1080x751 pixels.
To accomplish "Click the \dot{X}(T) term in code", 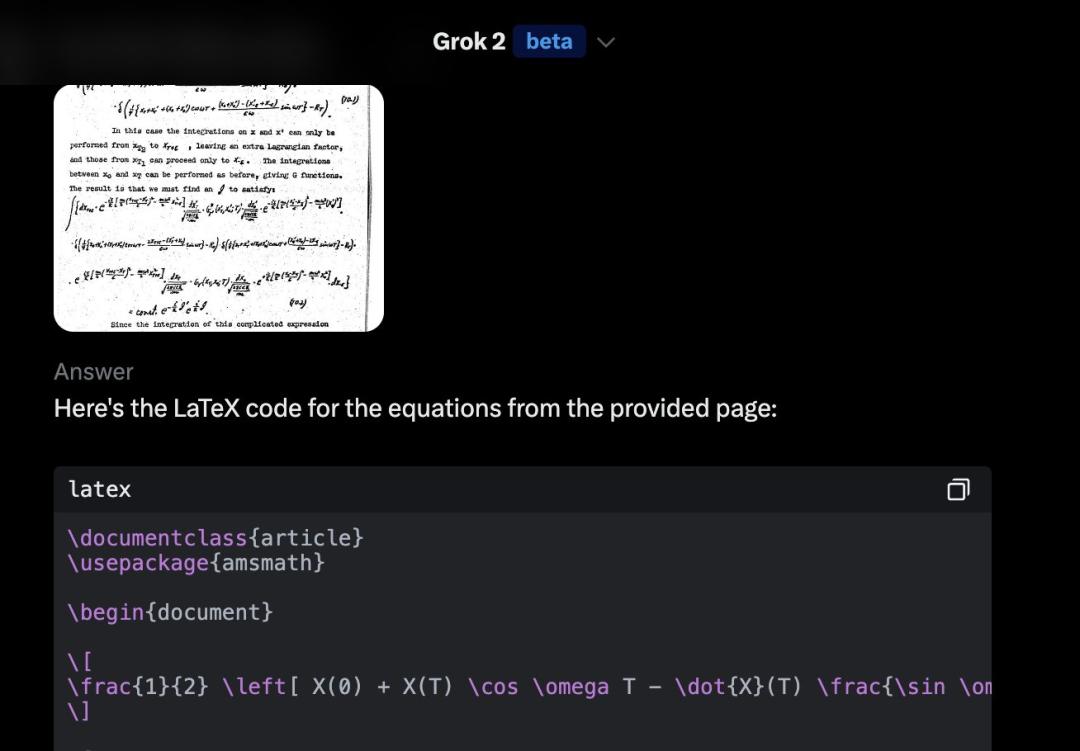I will coord(738,686).
